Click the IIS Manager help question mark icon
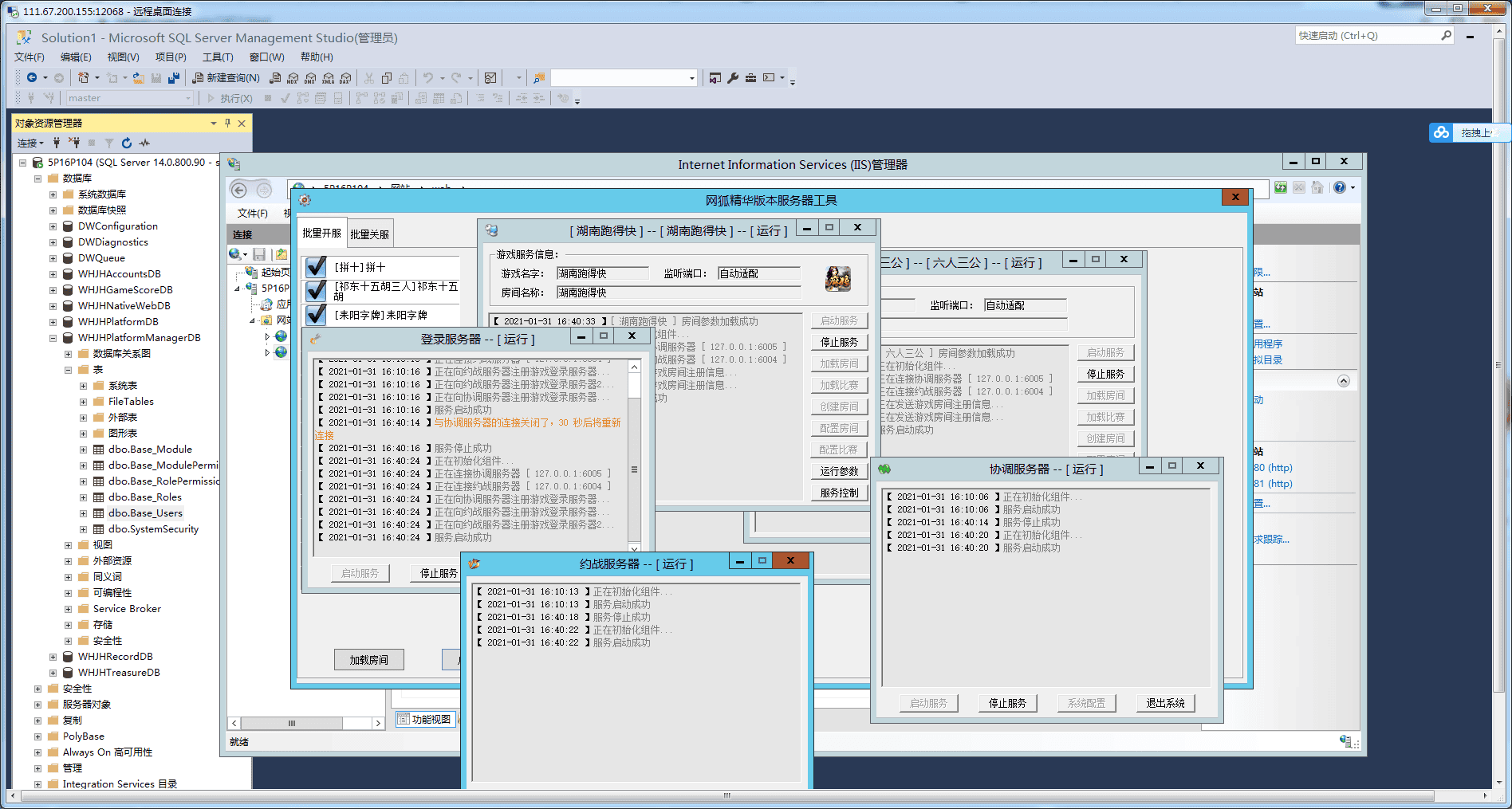Screen dimensions: 1512x809 1340,187
